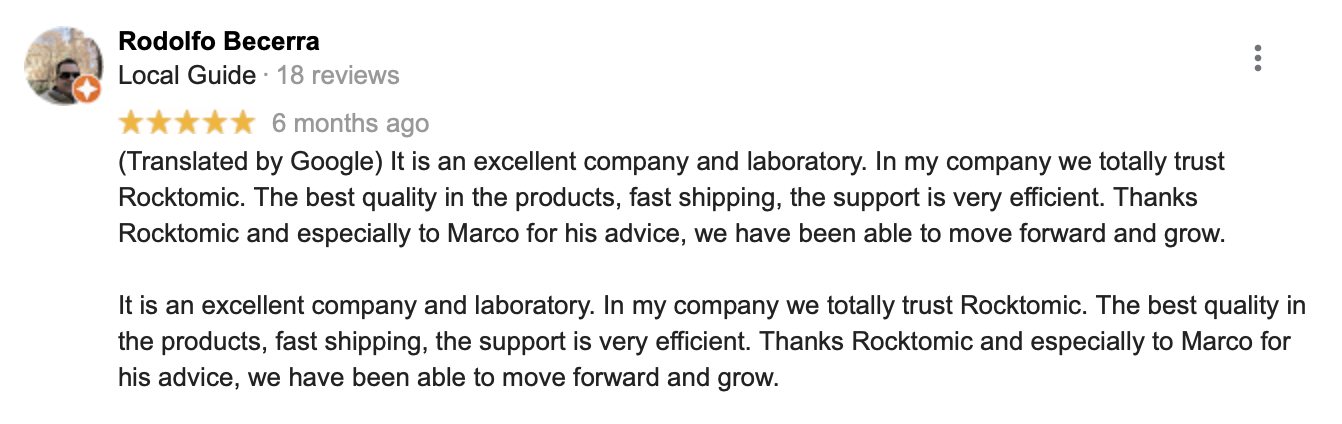Viewport: 1342px width, 424px height.
Task: Click the Translated by Google label
Action: (251, 162)
